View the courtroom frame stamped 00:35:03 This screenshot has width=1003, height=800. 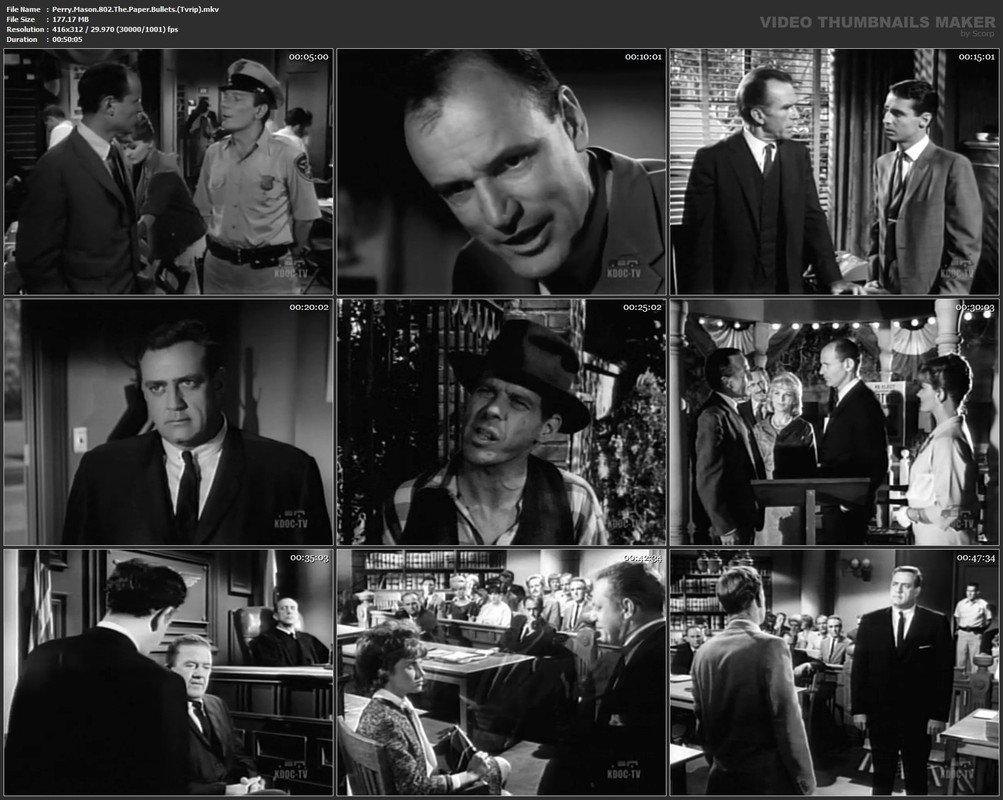[x=168, y=673]
